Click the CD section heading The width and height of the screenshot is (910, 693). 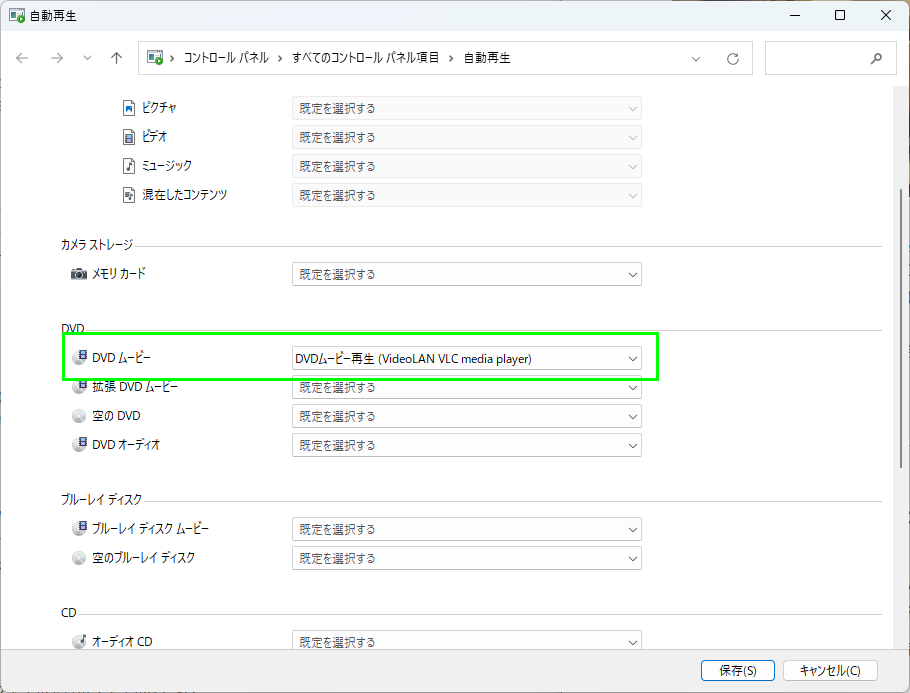point(68,613)
